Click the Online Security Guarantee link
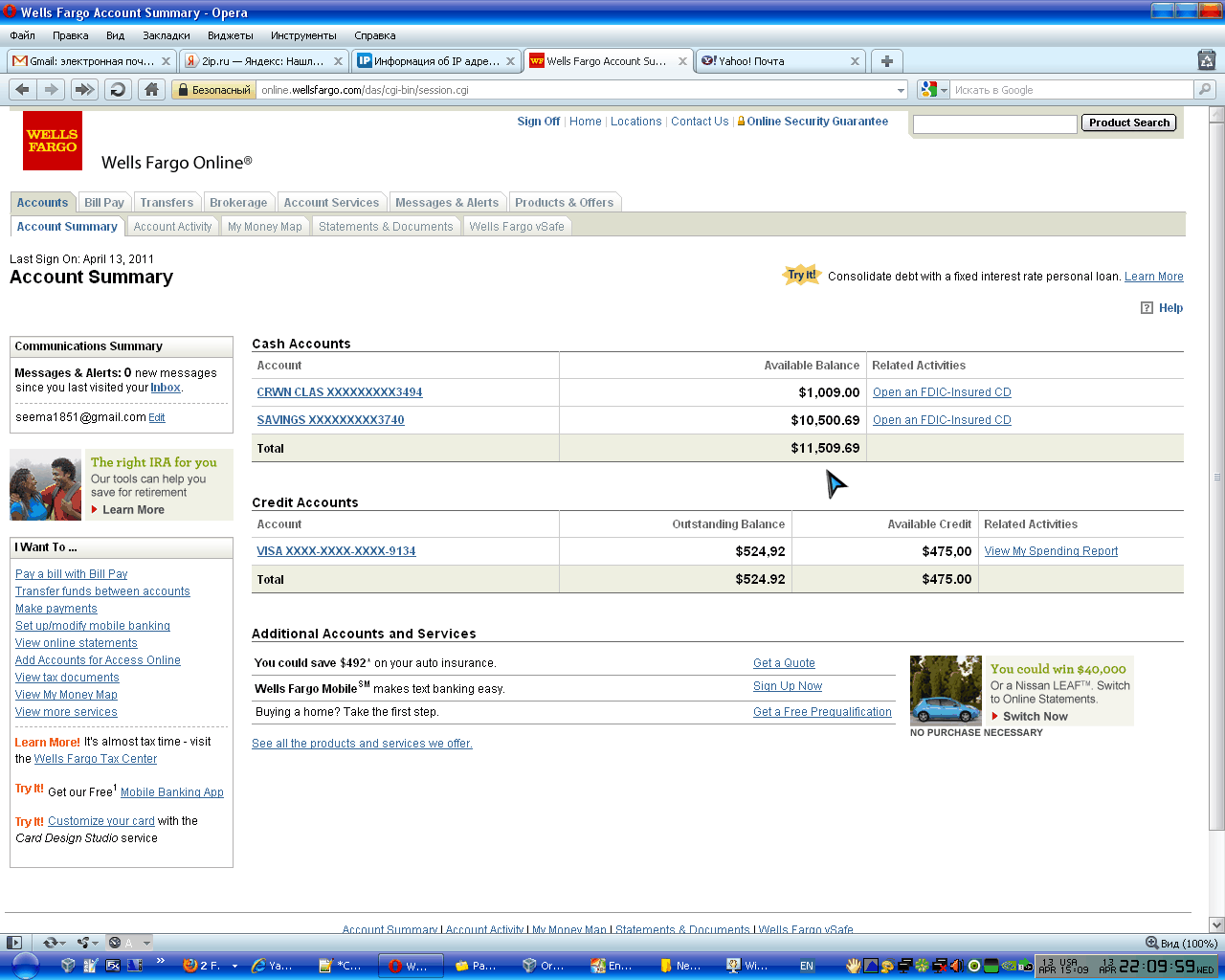Screen dimensions: 1225x980 [817, 122]
